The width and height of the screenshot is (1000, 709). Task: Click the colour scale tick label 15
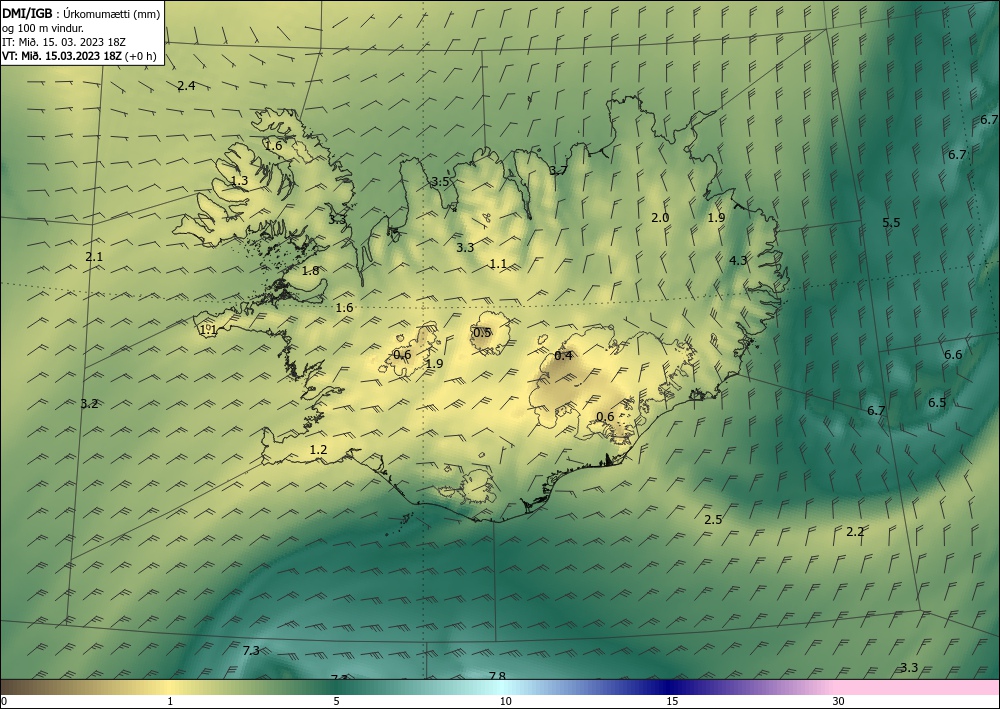tap(672, 701)
